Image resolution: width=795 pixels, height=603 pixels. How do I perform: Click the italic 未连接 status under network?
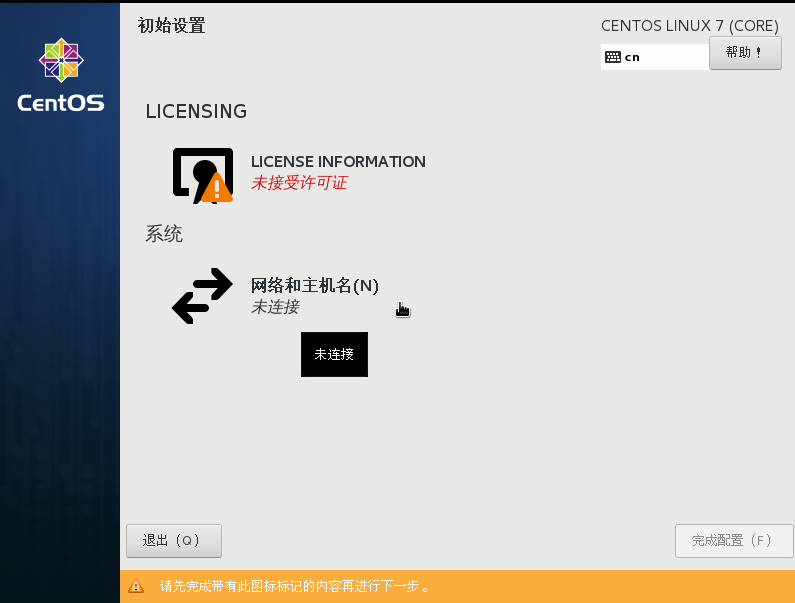pos(275,307)
